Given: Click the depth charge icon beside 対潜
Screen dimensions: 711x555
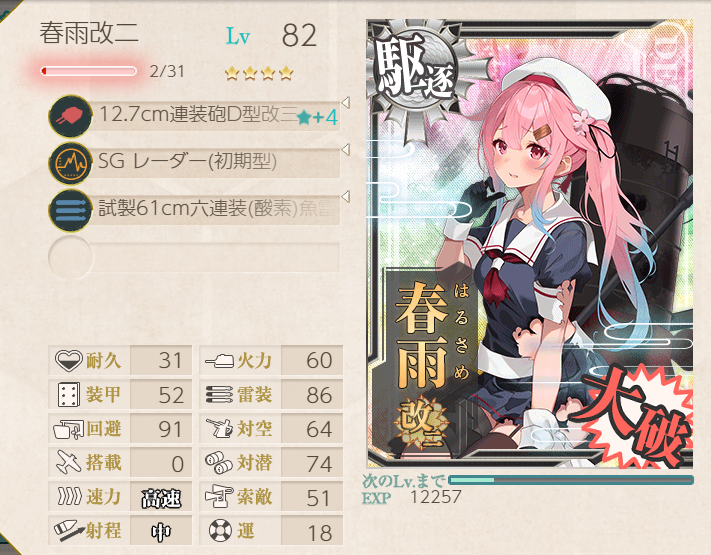Looking at the screenshot, I should [219, 462].
